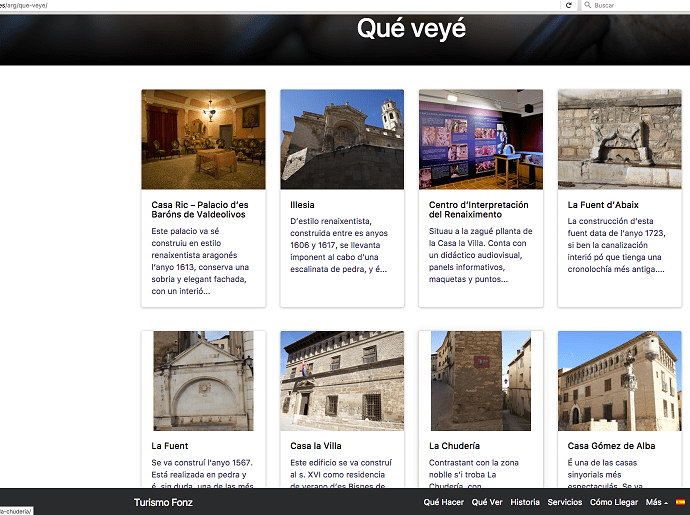Reload the page with the browser refresh icon
This screenshot has height=515, width=690.
pos(569,5)
